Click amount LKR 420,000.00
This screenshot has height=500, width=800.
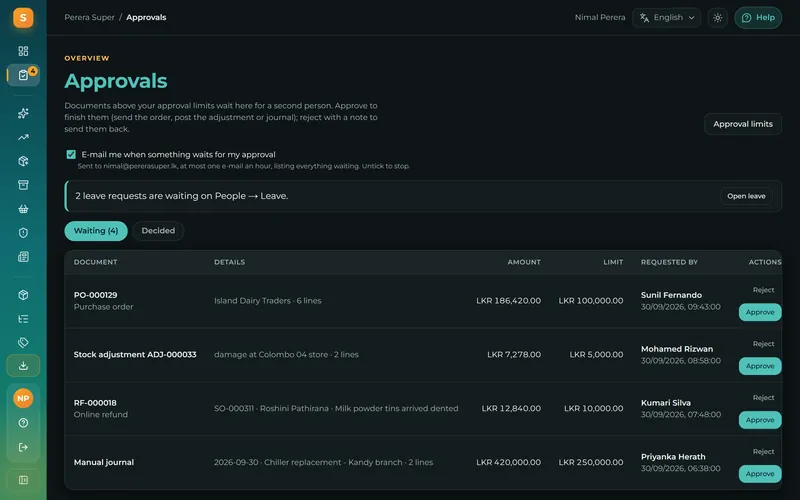click(509, 462)
